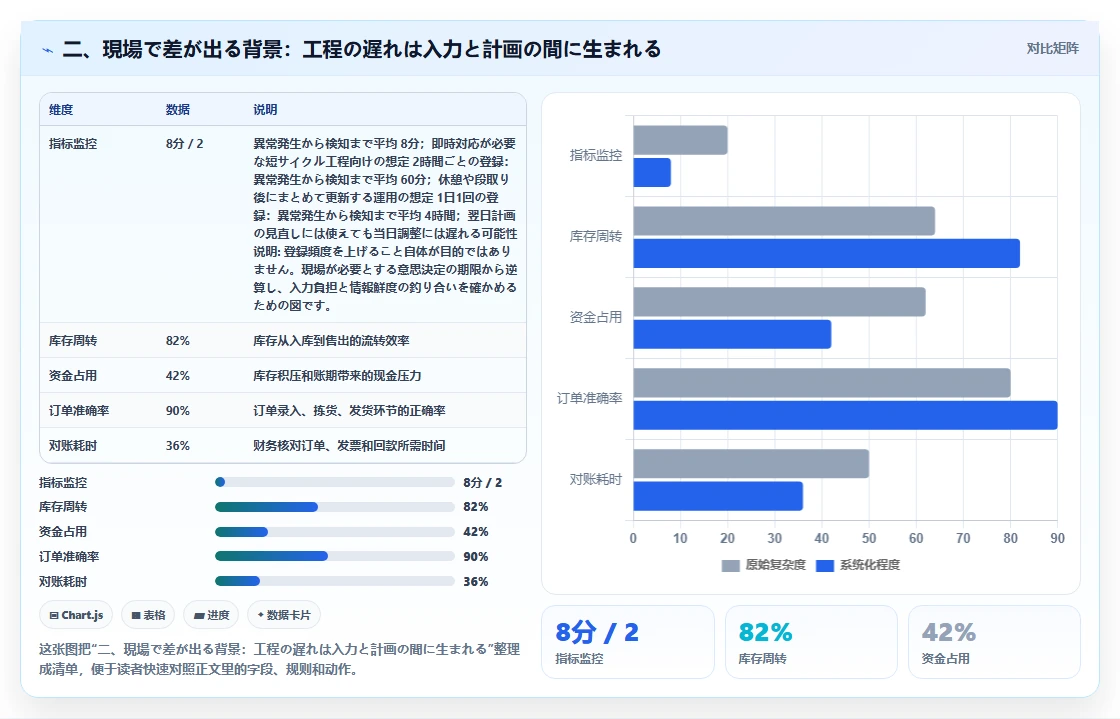Click the 90% progress value label
The image size is (1120, 719).
476,556
